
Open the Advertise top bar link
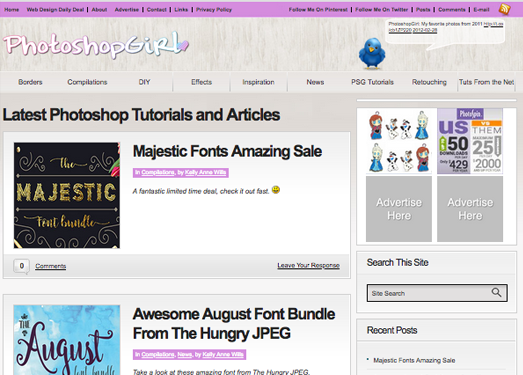(127, 10)
